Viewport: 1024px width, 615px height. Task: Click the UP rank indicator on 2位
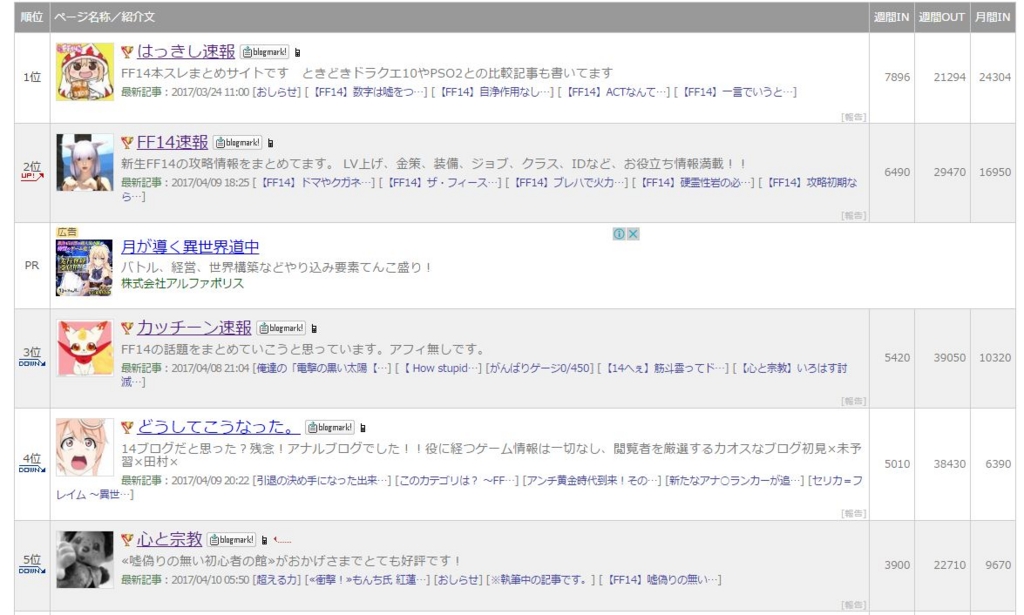[32, 176]
